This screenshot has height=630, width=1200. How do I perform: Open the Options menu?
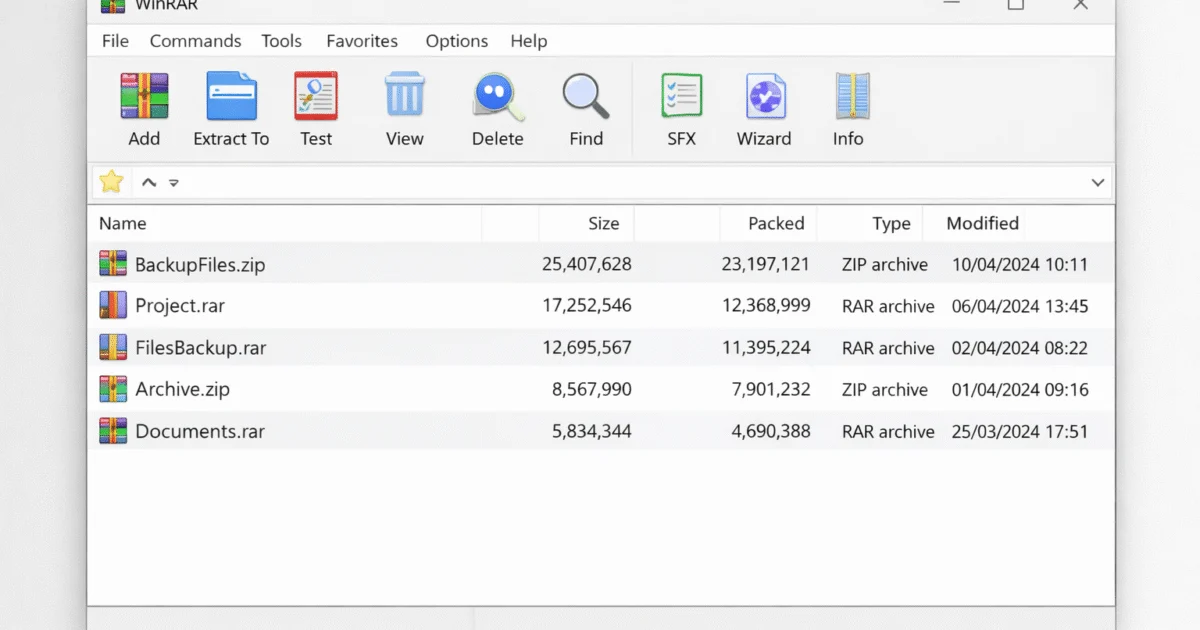click(457, 41)
